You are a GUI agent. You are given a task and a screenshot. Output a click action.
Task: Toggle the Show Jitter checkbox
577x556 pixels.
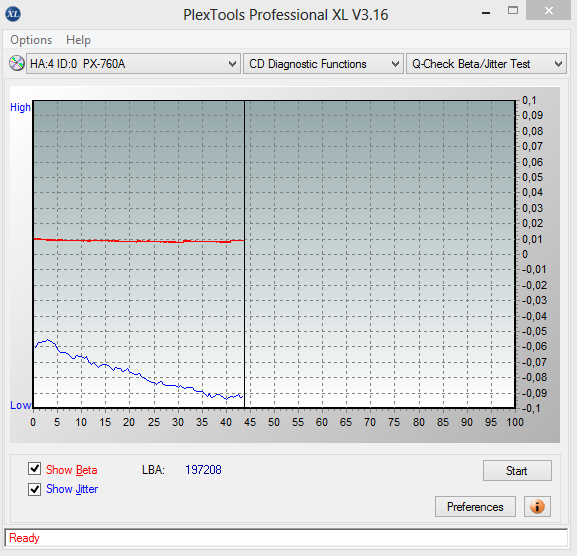point(35,489)
